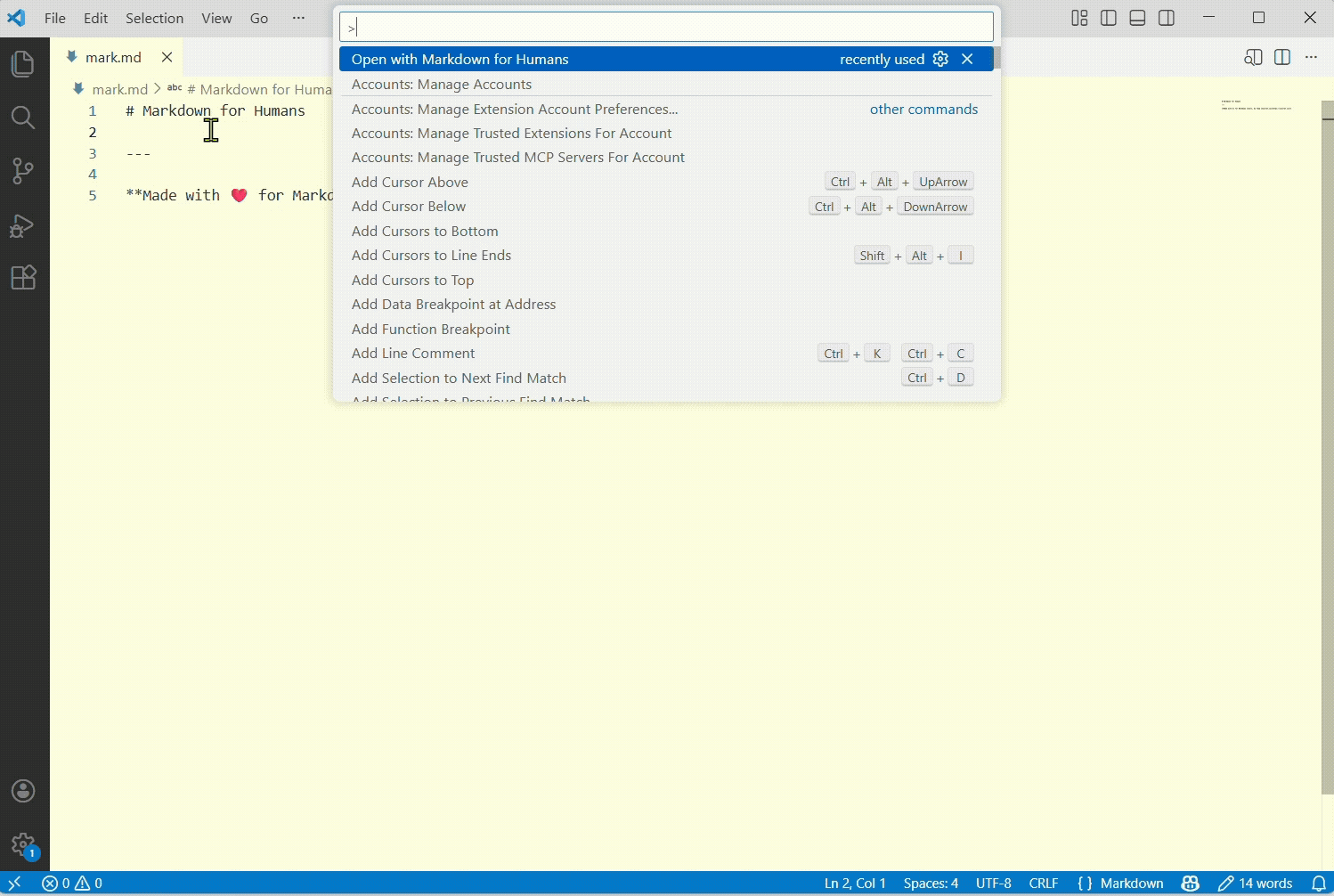The height and width of the screenshot is (896, 1334).
Task: Open the Source Control icon
Action: coord(22,171)
